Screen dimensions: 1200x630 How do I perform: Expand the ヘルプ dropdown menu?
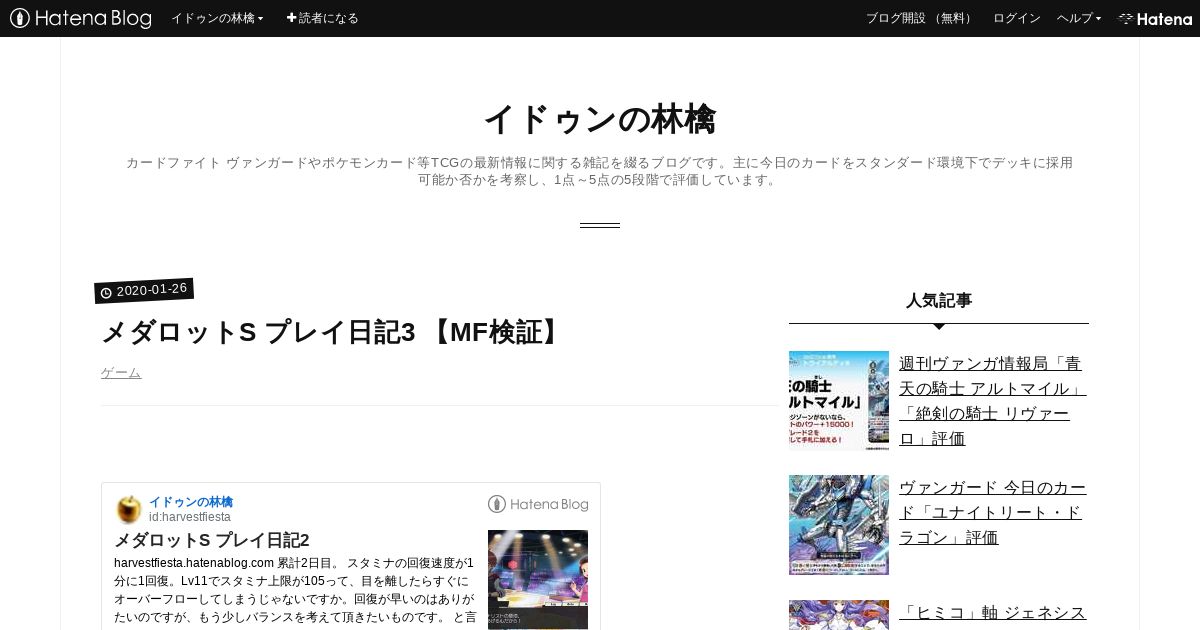click(1079, 18)
